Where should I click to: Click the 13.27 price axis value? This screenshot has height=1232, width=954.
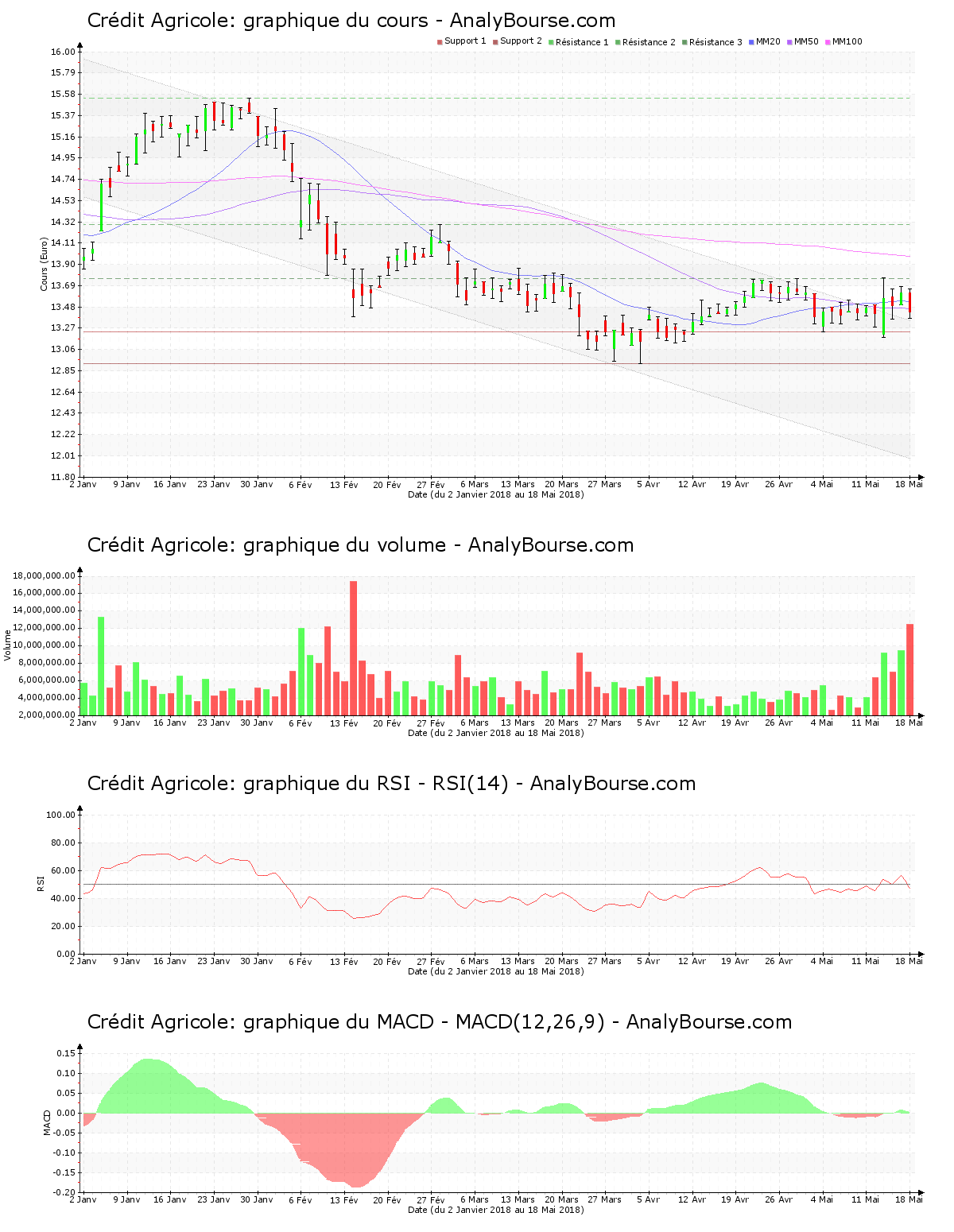coord(63,327)
